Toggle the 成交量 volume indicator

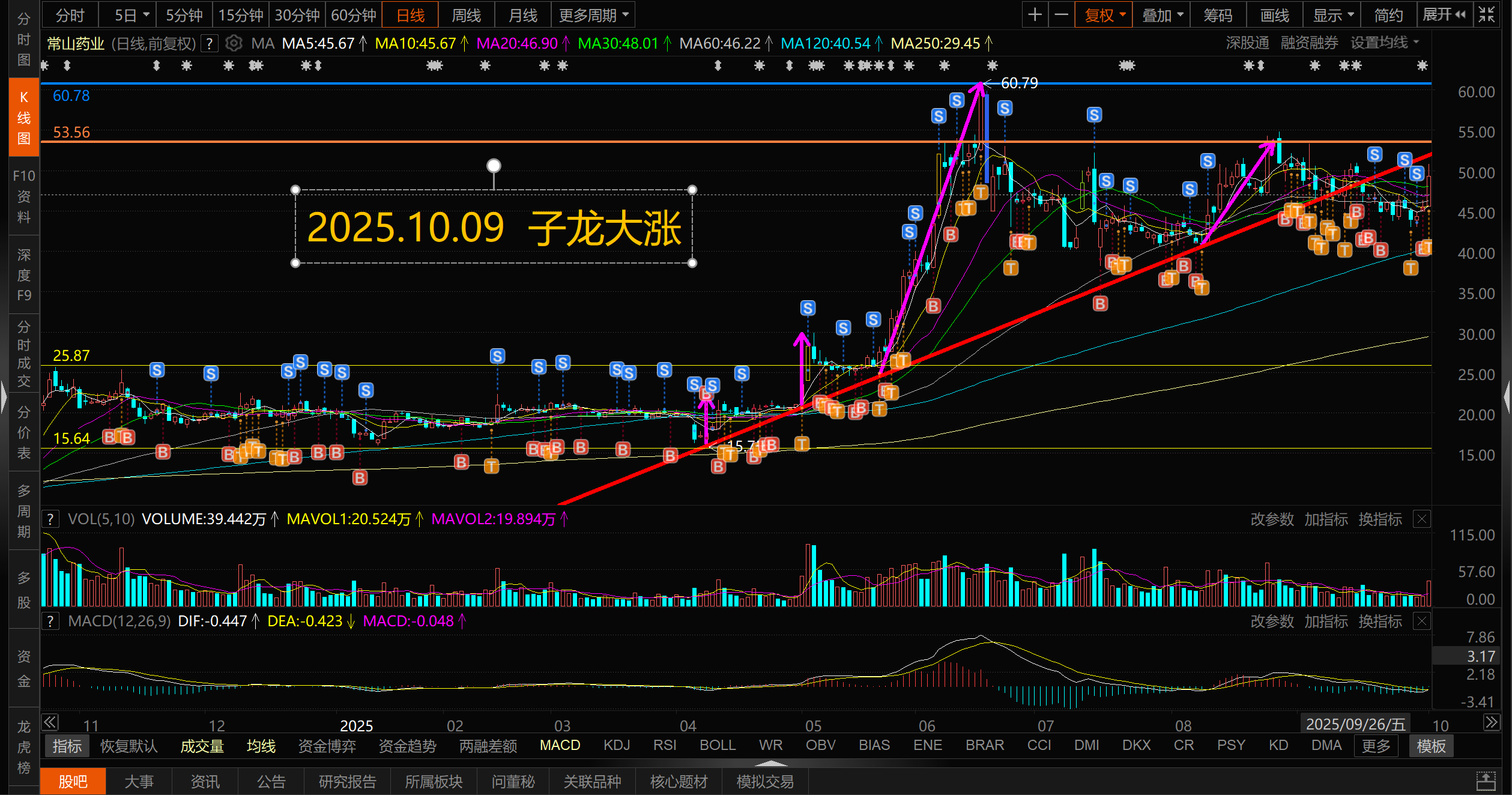click(202, 746)
